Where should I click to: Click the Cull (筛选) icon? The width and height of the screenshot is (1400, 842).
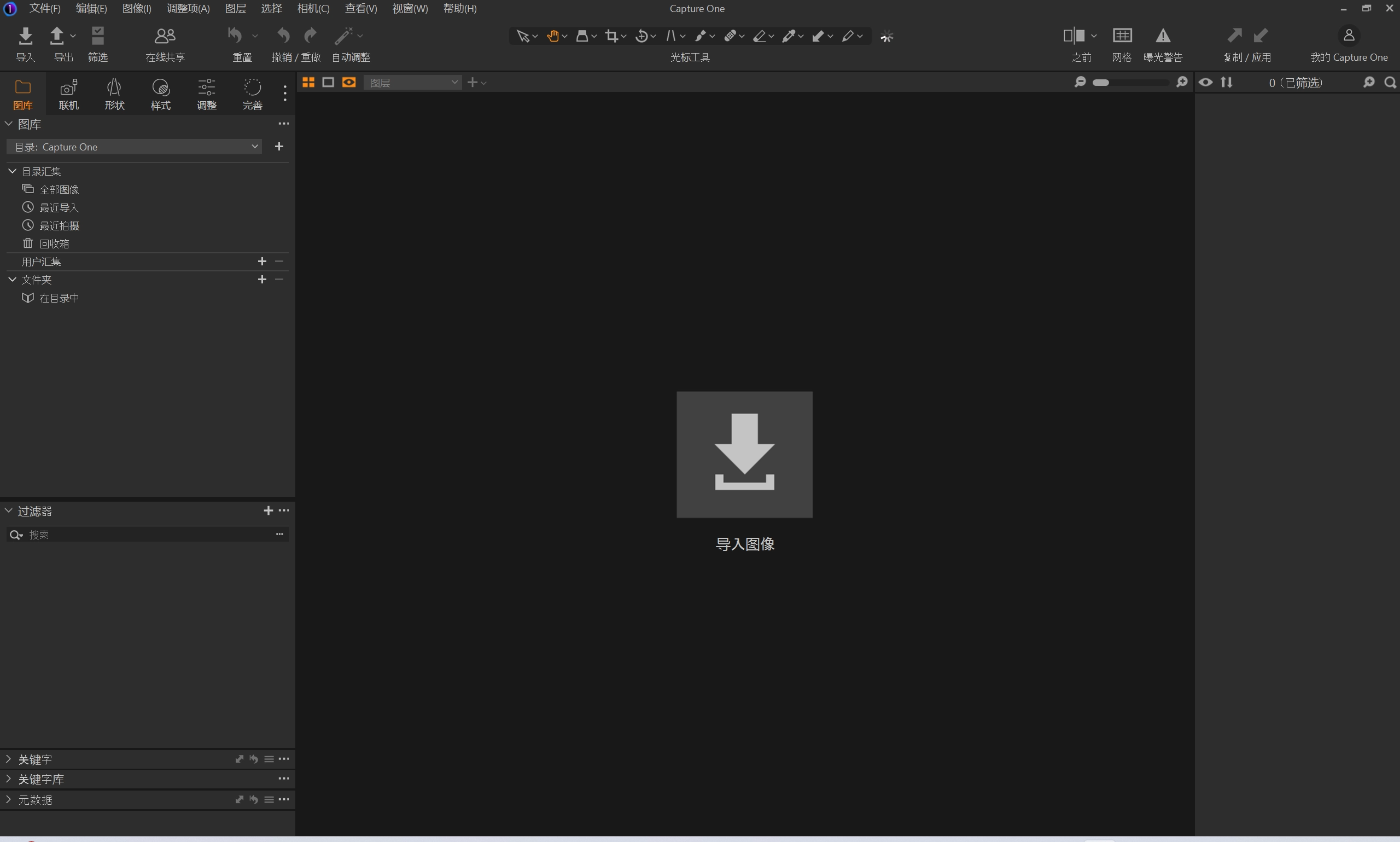click(97, 36)
